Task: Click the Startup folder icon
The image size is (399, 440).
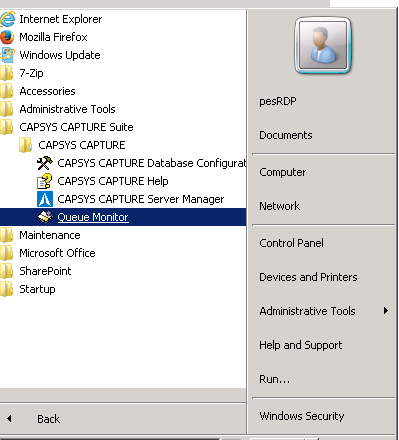Action: click(x=6, y=289)
